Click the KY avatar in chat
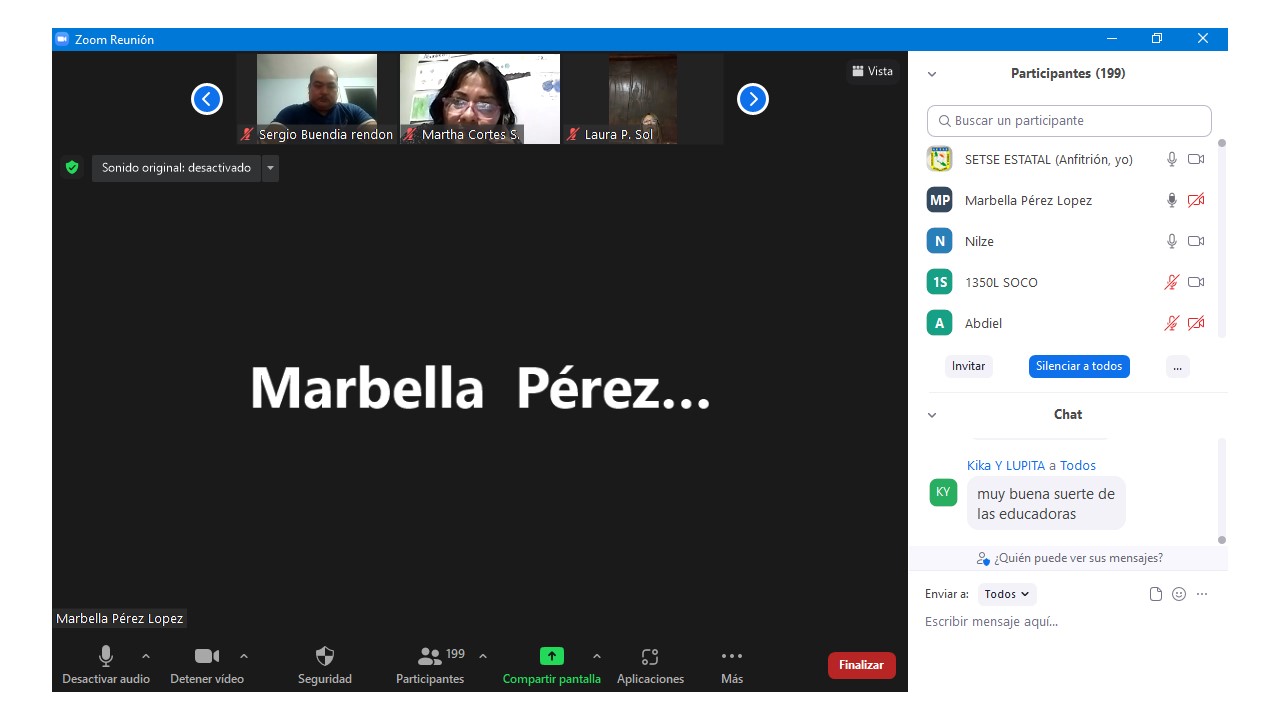This screenshot has height=720, width=1280. [943, 492]
